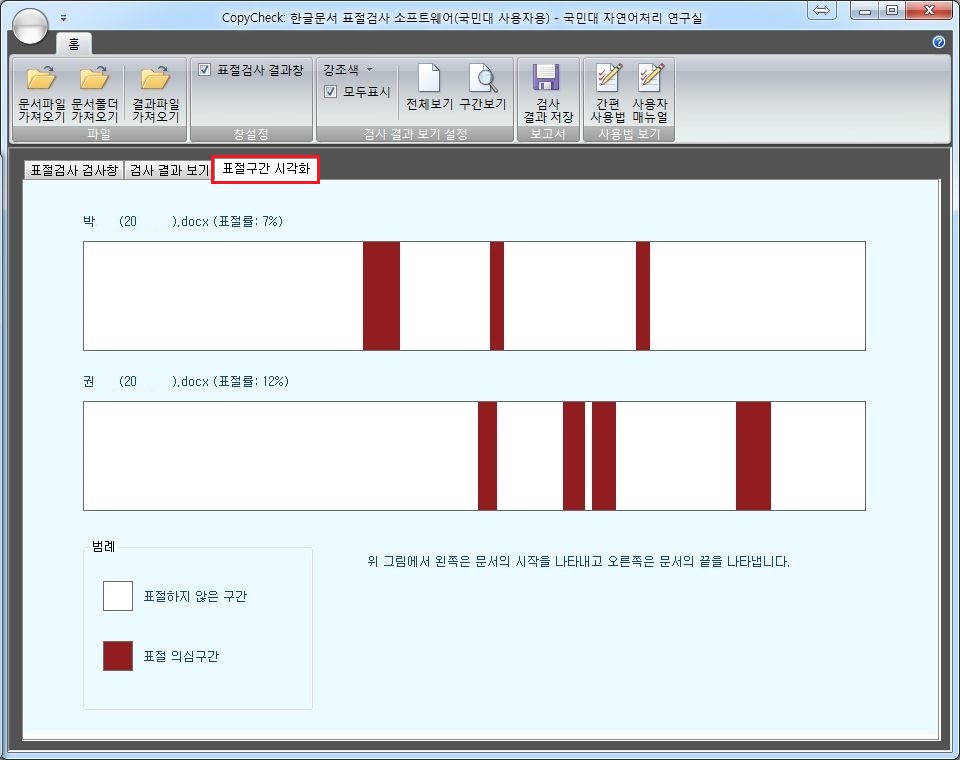The image size is (960, 760).
Task: Open the quick access toolbar dropdown arrow
Action: [x=64, y=18]
